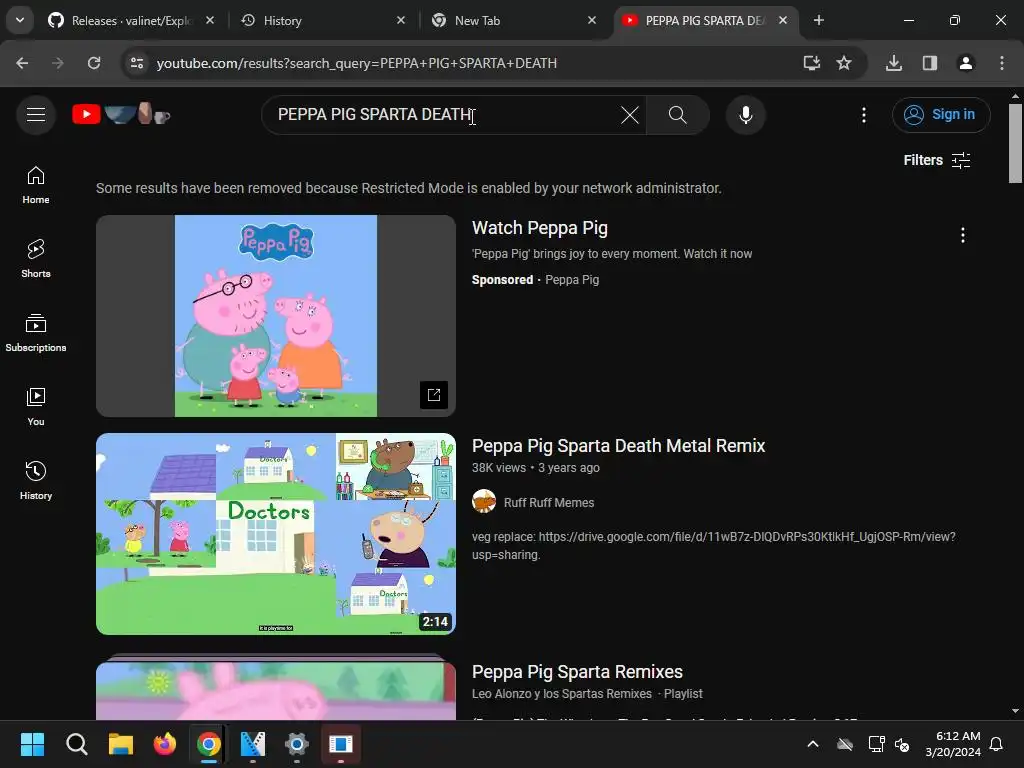Select PEPPA PIG SPARTA DEATH tab

pyautogui.click(x=705, y=20)
